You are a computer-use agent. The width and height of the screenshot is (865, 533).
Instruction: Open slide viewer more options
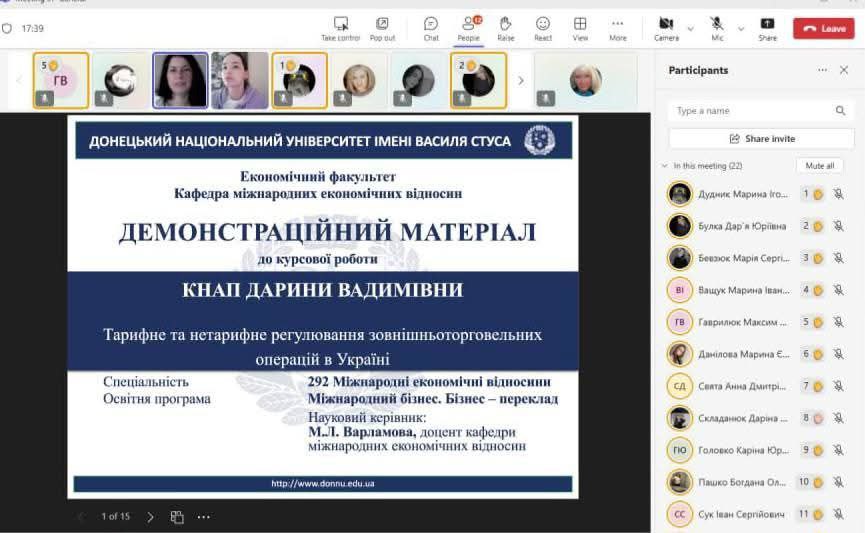click(204, 517)
